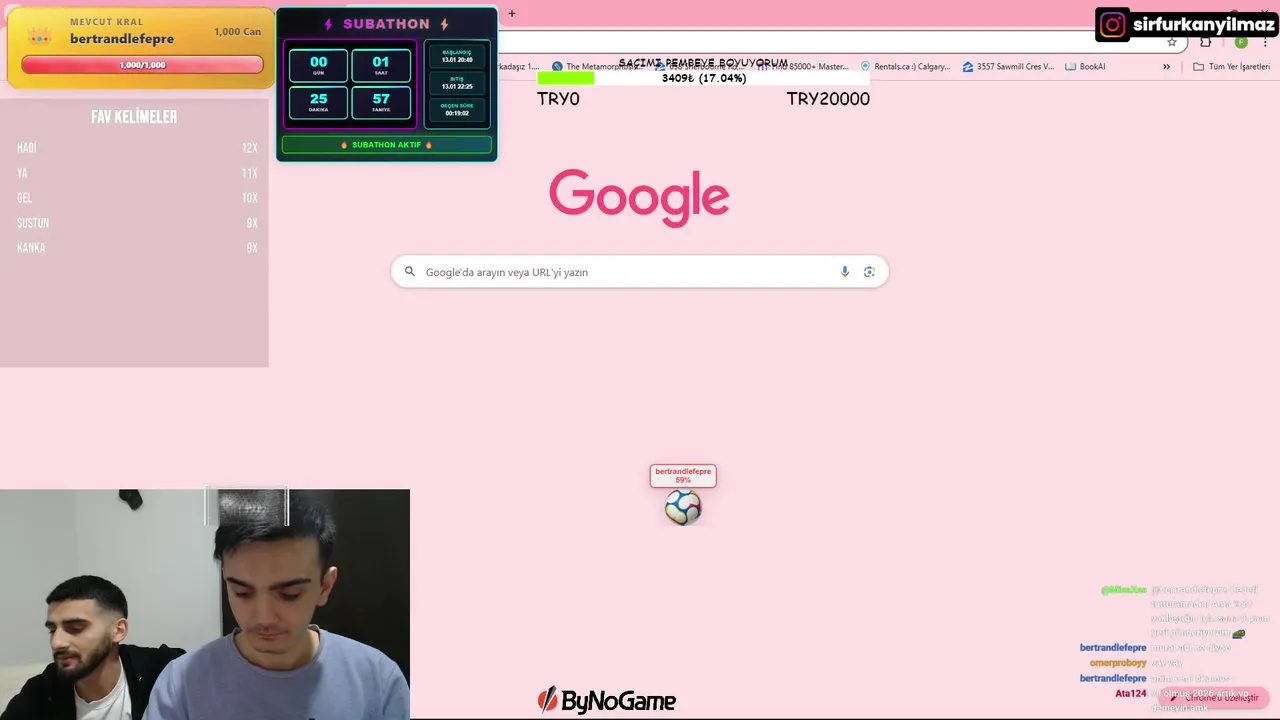Viewport: 1280px width, 720px height.
Task: Click the KANKA row in Fav Kelimeler
Action: click(x=137, y=248)
